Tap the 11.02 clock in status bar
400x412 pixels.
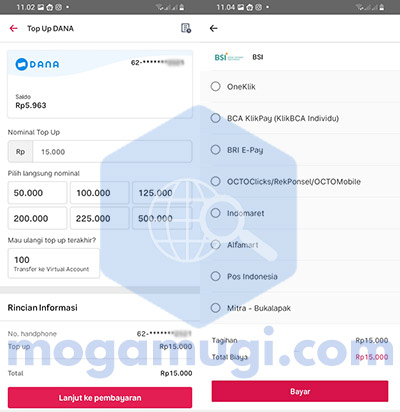pos(26,7)
